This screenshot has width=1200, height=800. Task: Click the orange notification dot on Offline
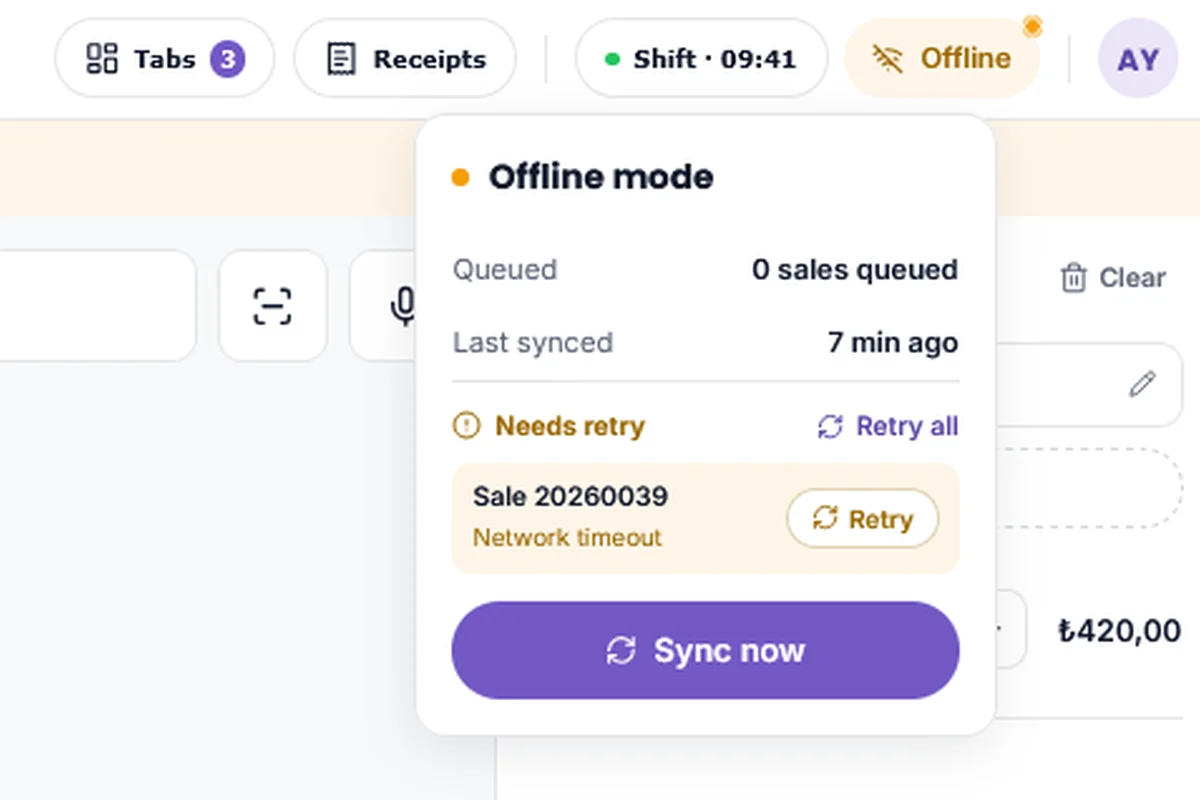click(1032, 26)
